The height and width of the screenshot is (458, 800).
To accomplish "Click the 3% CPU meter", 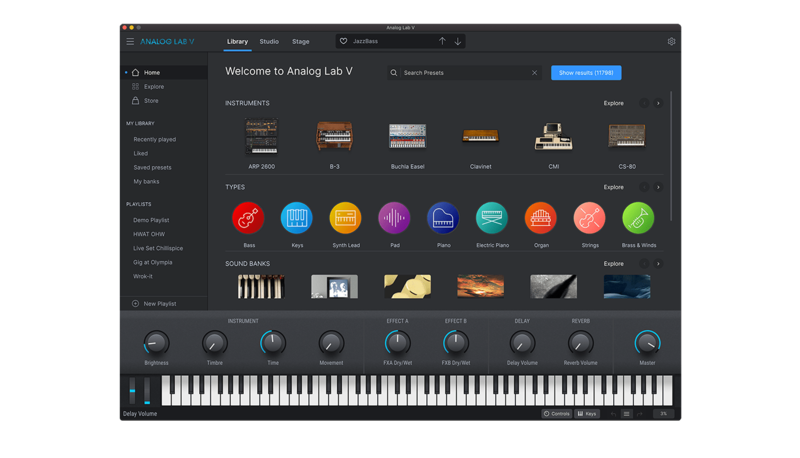I will (x=663, y=414).
